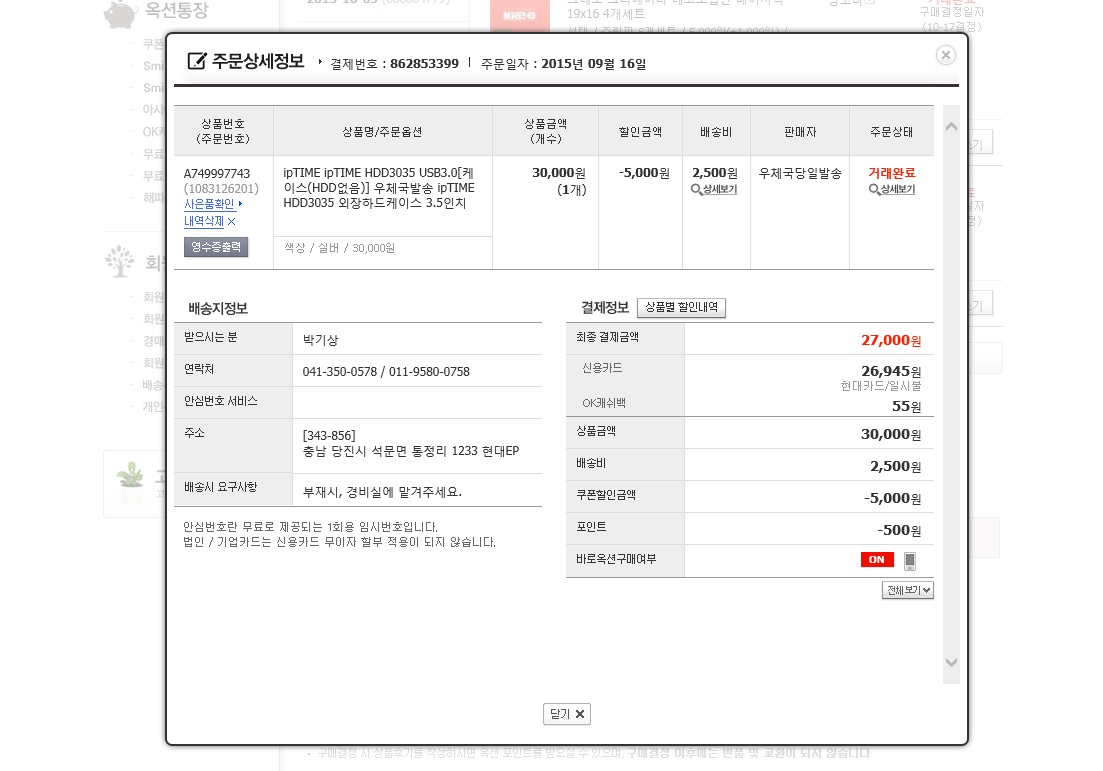Click the recipient name 박기상
1103x771 pixels.
point(320,340)
